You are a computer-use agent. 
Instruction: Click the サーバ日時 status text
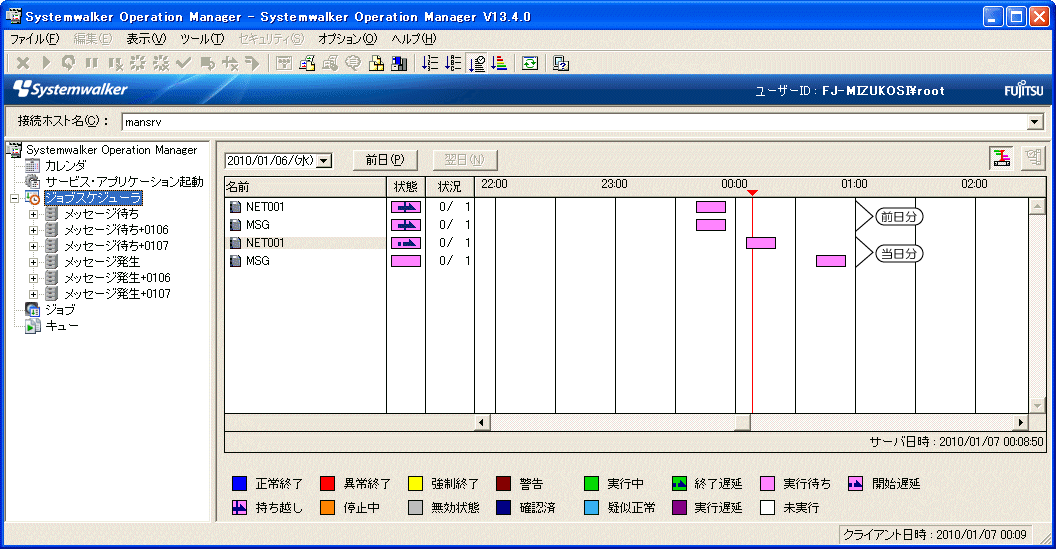956,442
